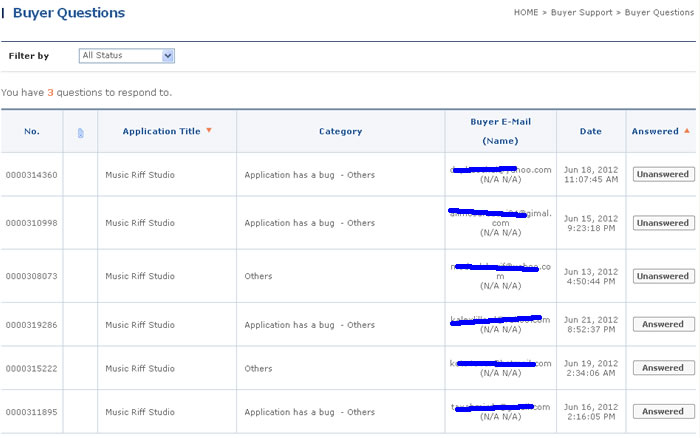Click the Date column header

point(590,132)
